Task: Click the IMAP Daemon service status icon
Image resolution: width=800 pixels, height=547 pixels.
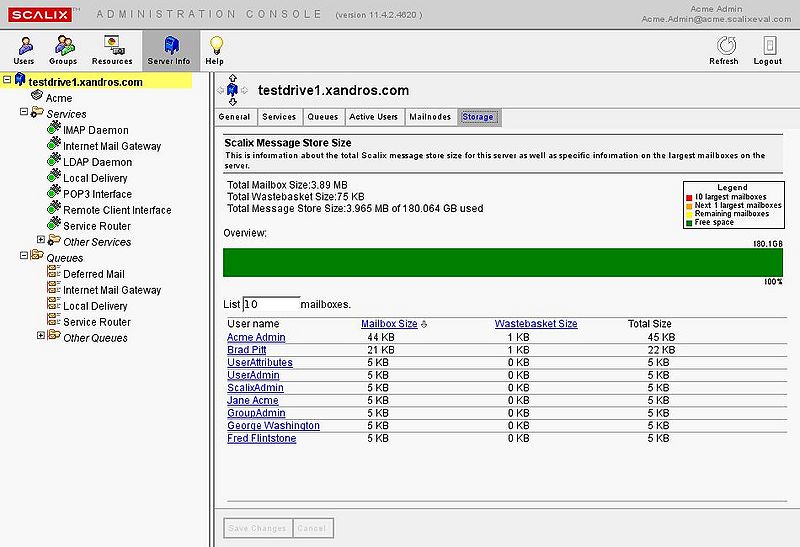Action: pos(53,130)
